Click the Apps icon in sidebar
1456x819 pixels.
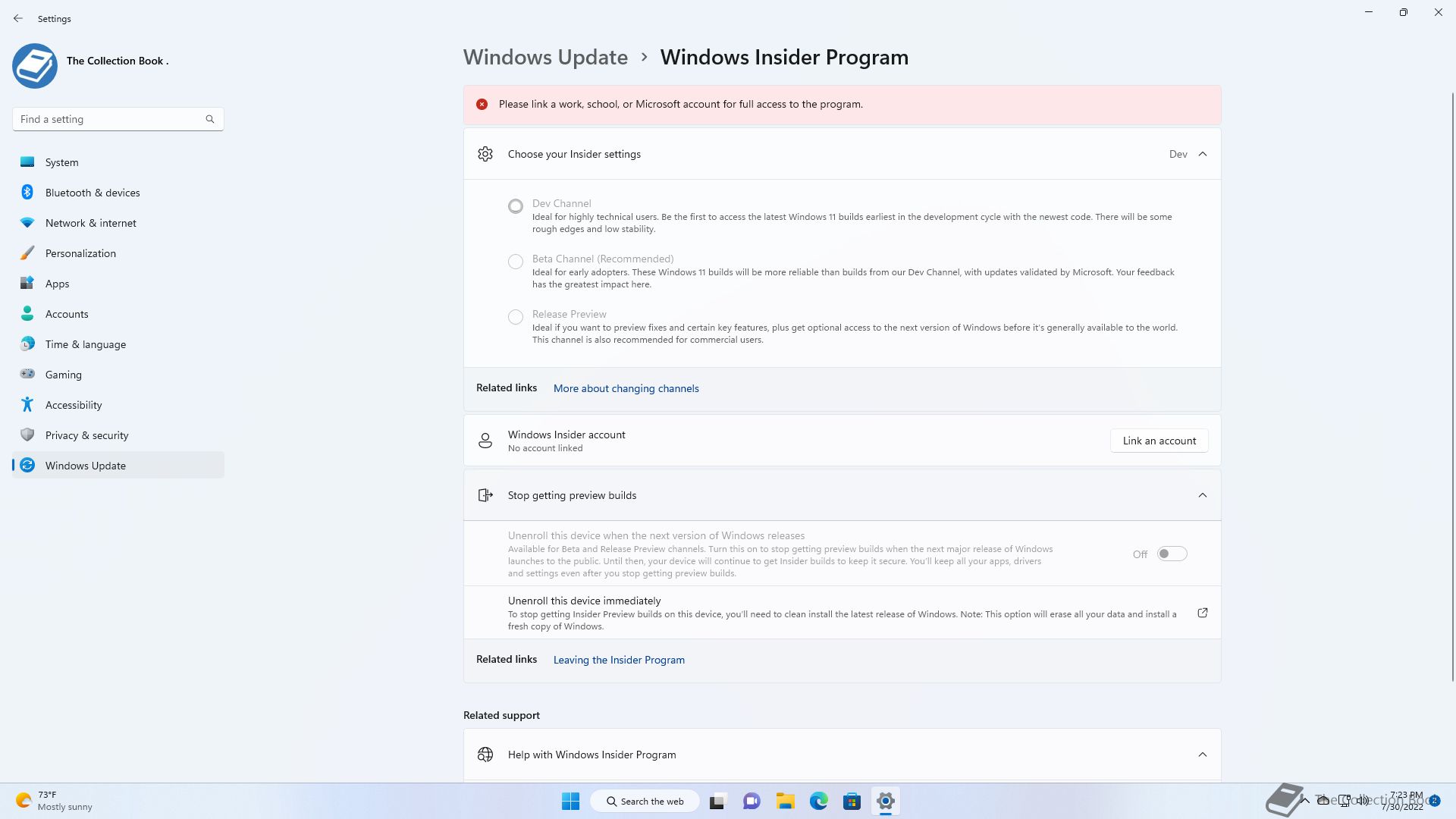27,283
